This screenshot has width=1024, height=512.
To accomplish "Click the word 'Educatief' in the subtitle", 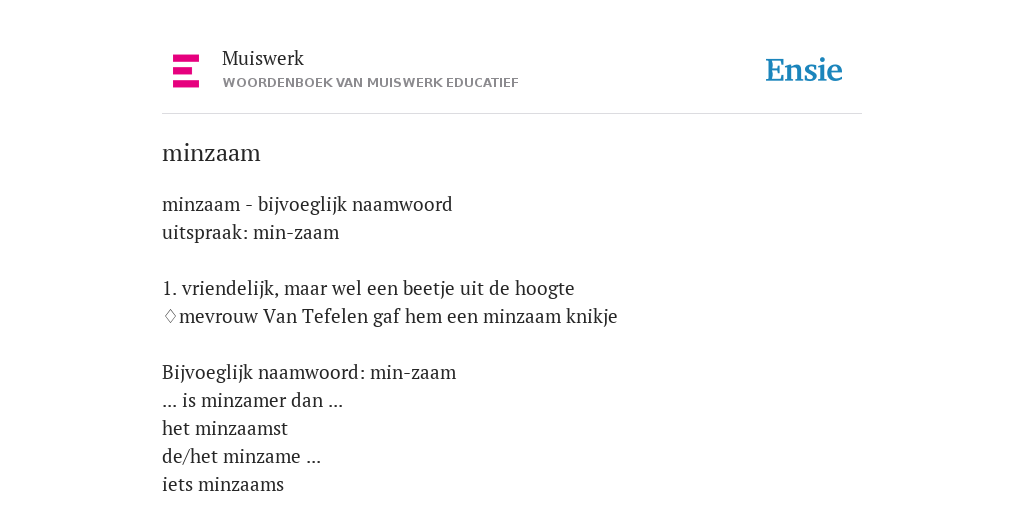I will point(482,83).
